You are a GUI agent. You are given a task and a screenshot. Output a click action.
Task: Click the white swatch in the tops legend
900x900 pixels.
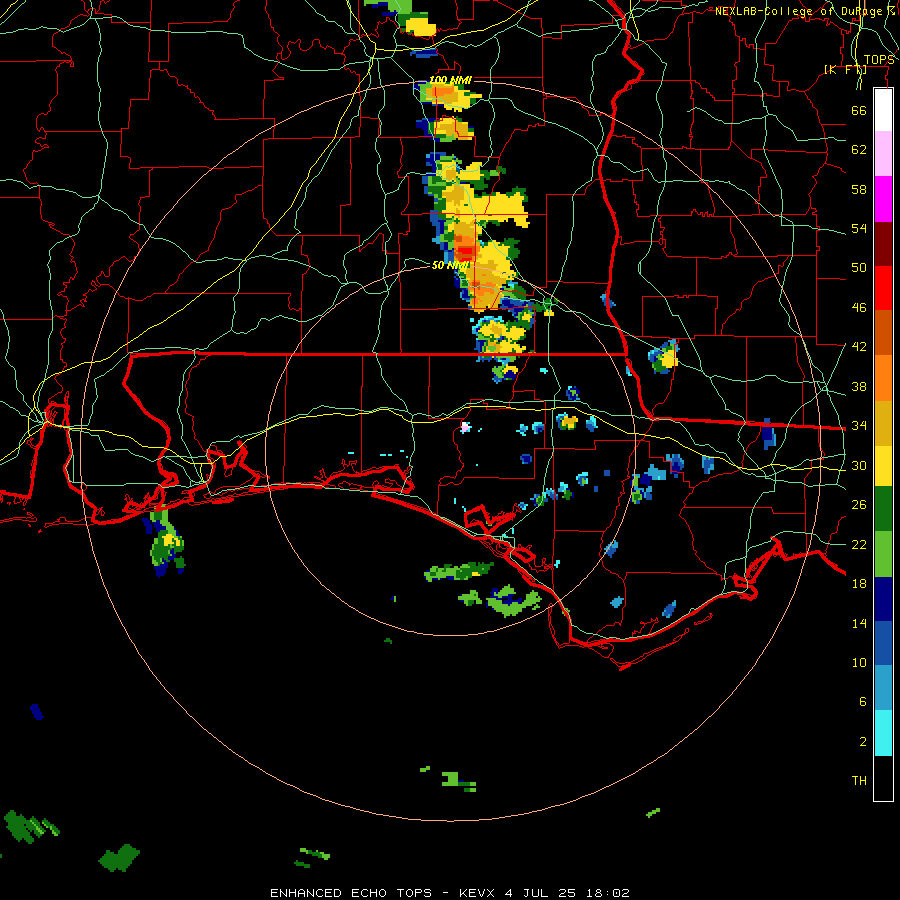(883, 110)
